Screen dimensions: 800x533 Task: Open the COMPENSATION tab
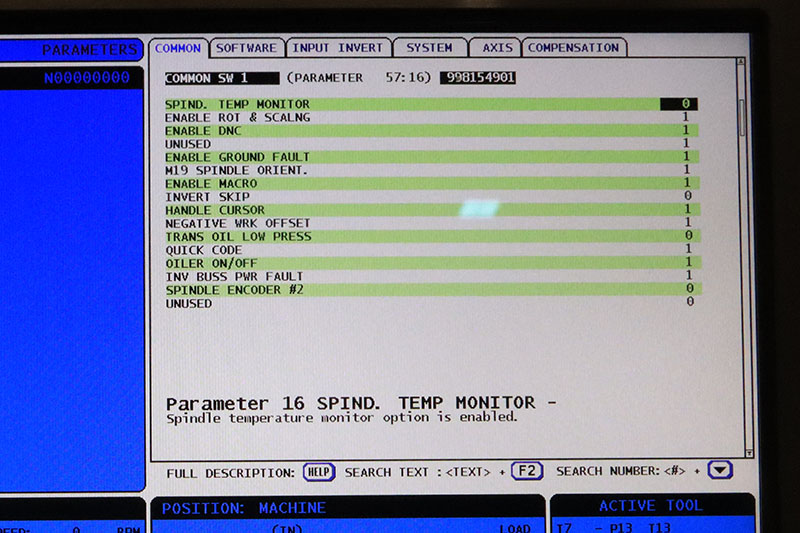[x=573, y=48]
